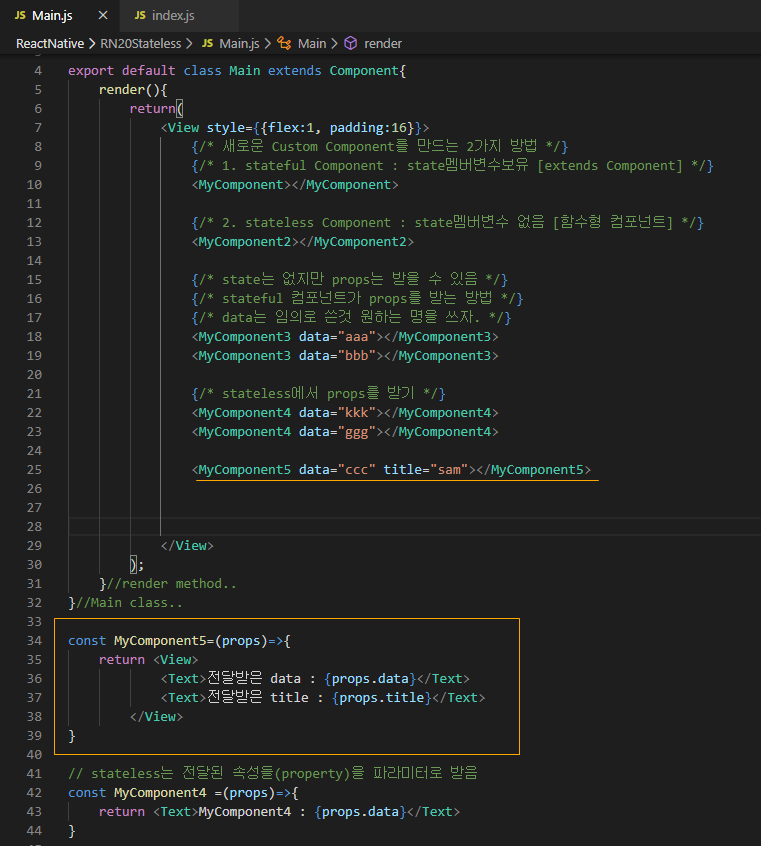Viewport: 761px width, 846px height.
Task: Click the closing '</View>' on line 29
Action: point(187,546)
